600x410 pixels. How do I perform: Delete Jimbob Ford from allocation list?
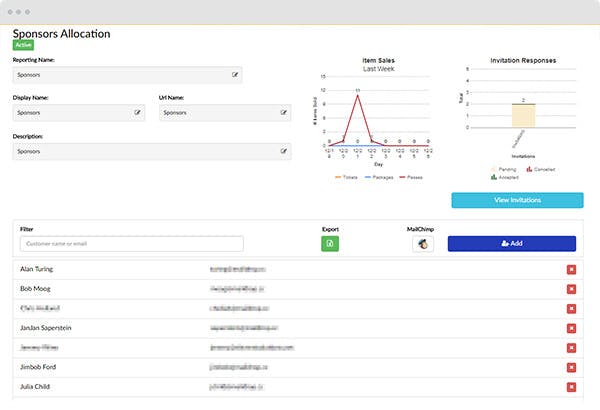[x=571, y=368]
